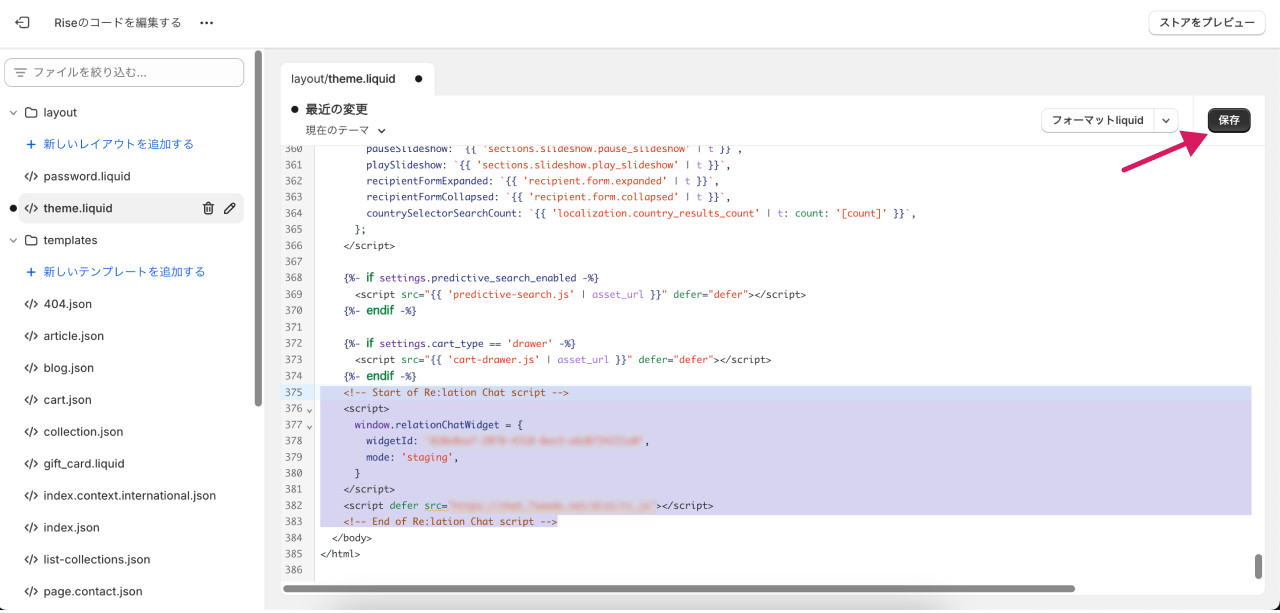1280x613 pixels.
Task: Click the templates folder icon
Action: coord(31,240)
